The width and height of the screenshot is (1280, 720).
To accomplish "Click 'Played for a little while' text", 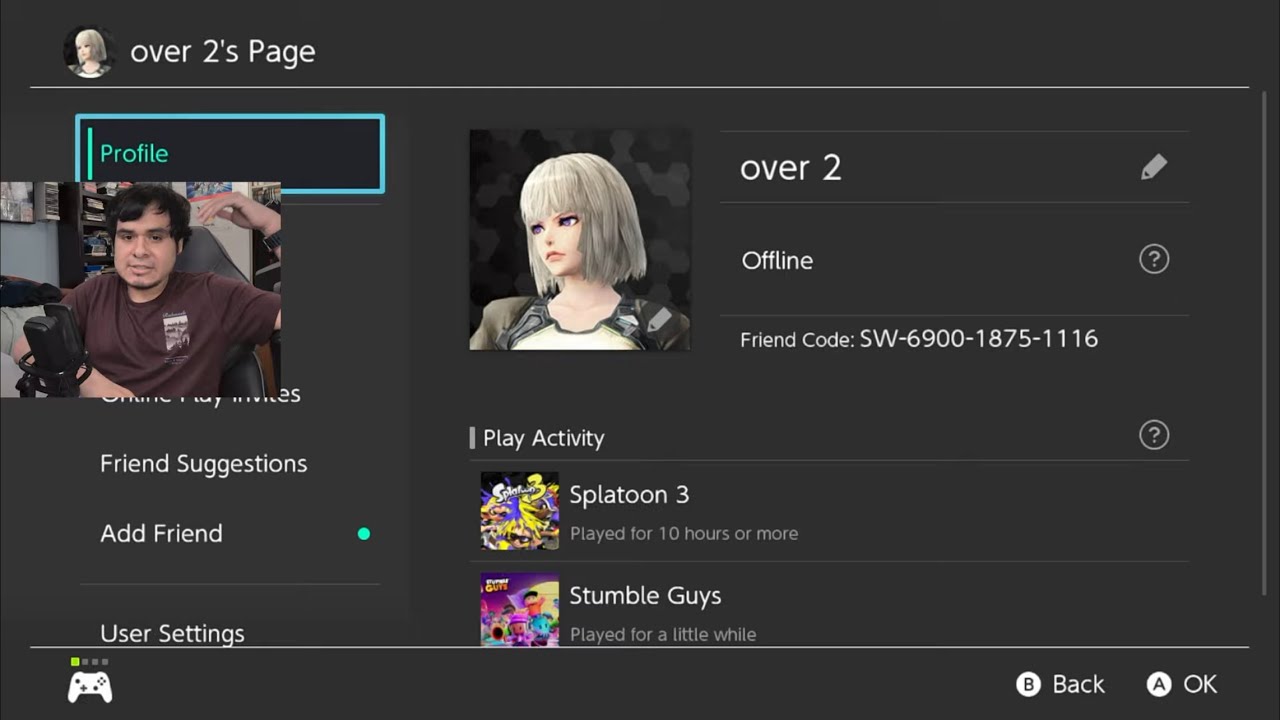I will (663, 634).
